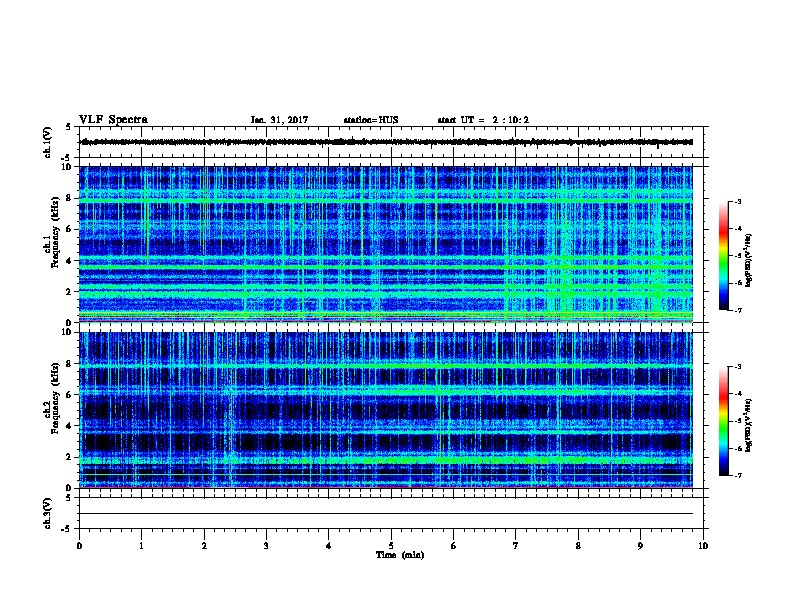Click the "station=HUS" header label
Image resolution: width=792 pixels, height=612 pixels.
point(371,120)
